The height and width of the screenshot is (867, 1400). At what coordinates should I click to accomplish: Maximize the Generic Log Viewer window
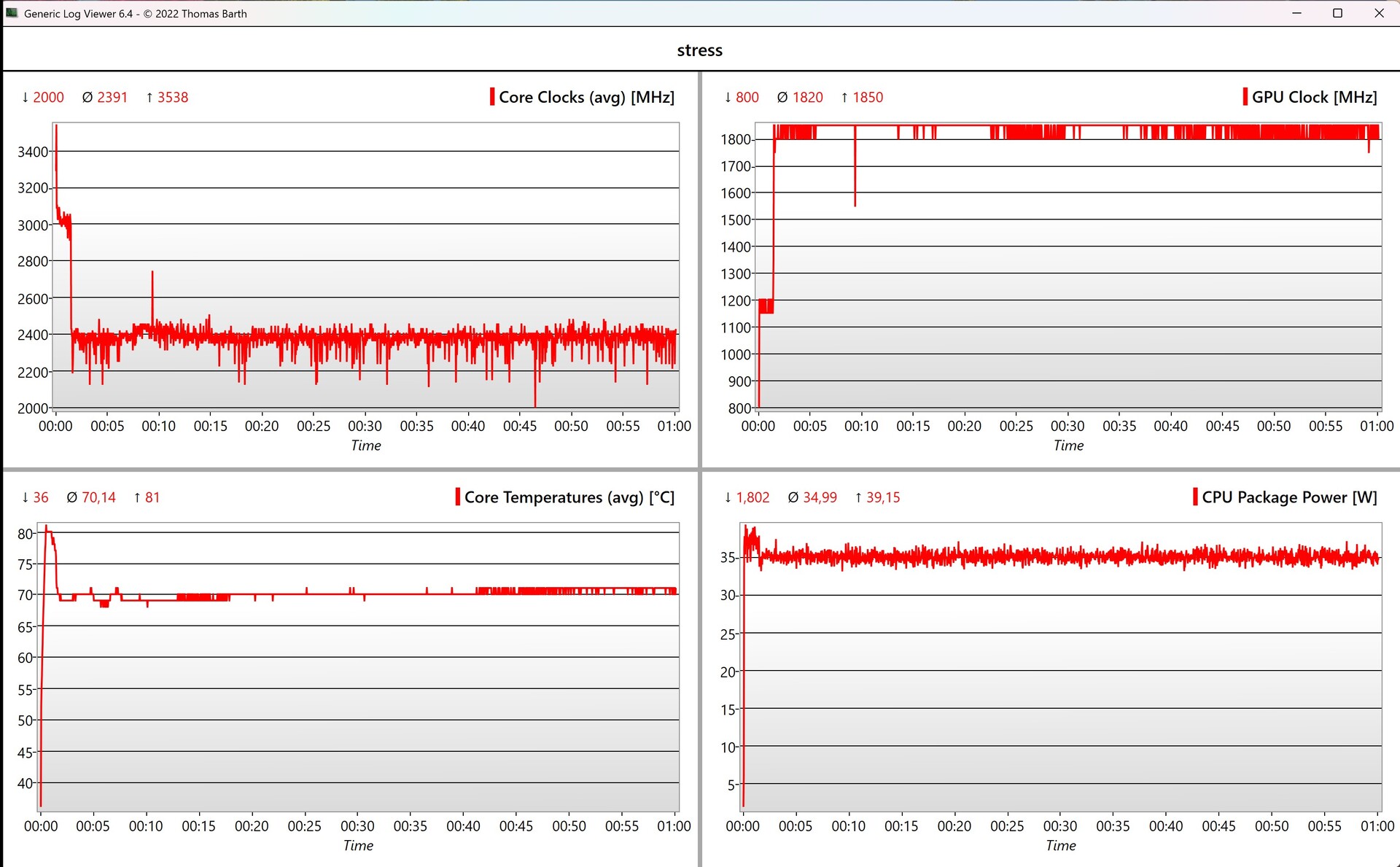(x=1337, y=13)
